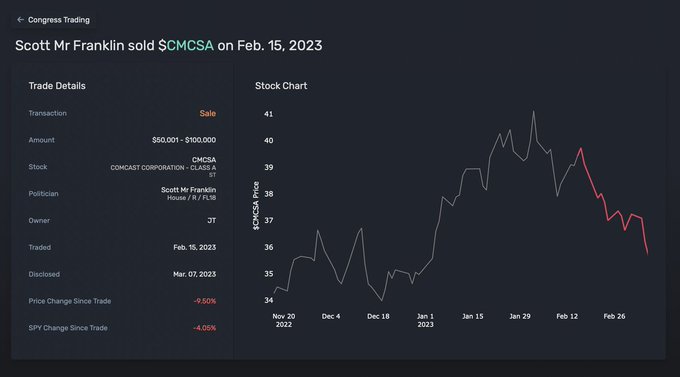The width and height of the screenshot is (680, 377).
Task: Click the Disclosed date Mar. 07, 2023
Action: (x=194, y=274)
